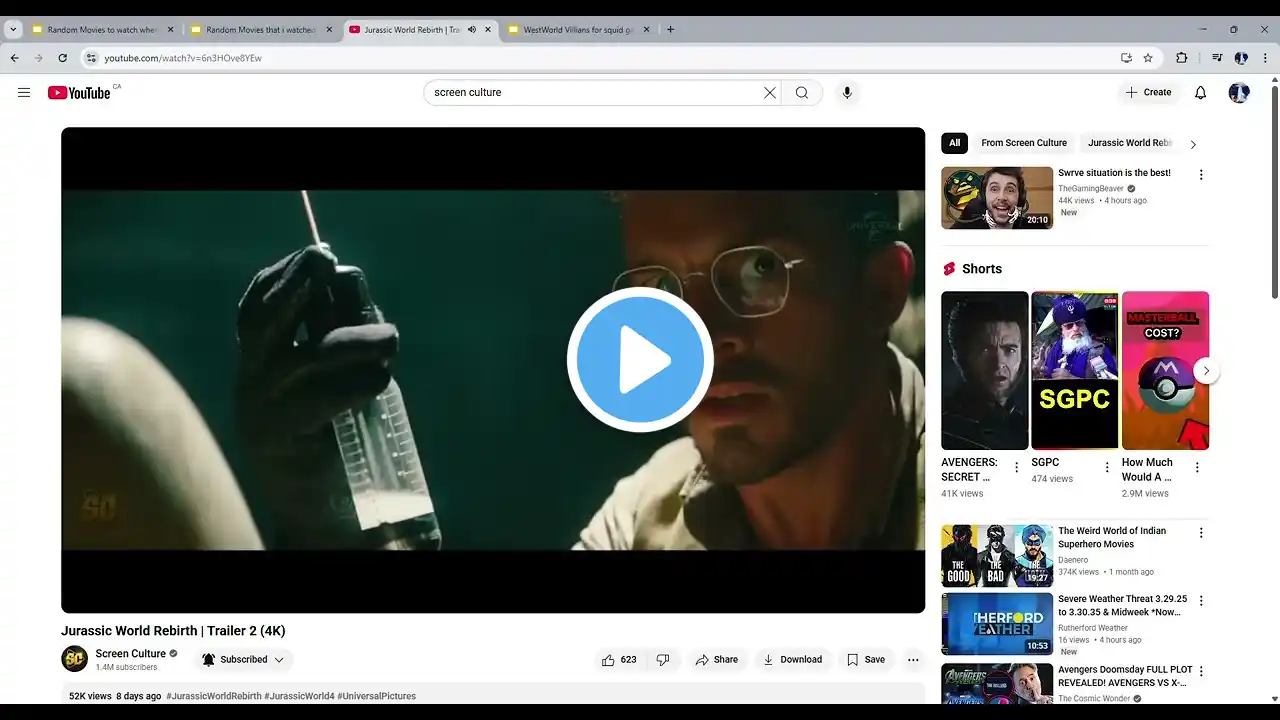Image resolution: width=1280 pixels, height=720 pixels.
Task: Open Severe Weather Threat video thumbnail
Action: [x=997, y=624]
